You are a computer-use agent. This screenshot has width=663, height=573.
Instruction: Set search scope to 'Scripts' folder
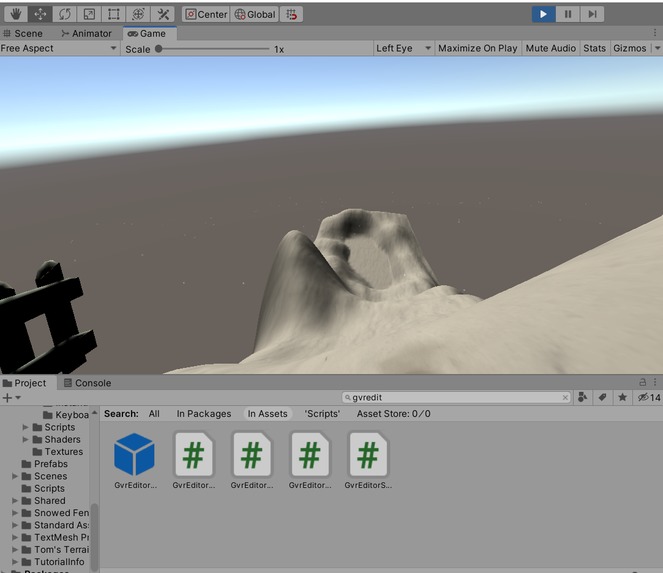point(322,414)
